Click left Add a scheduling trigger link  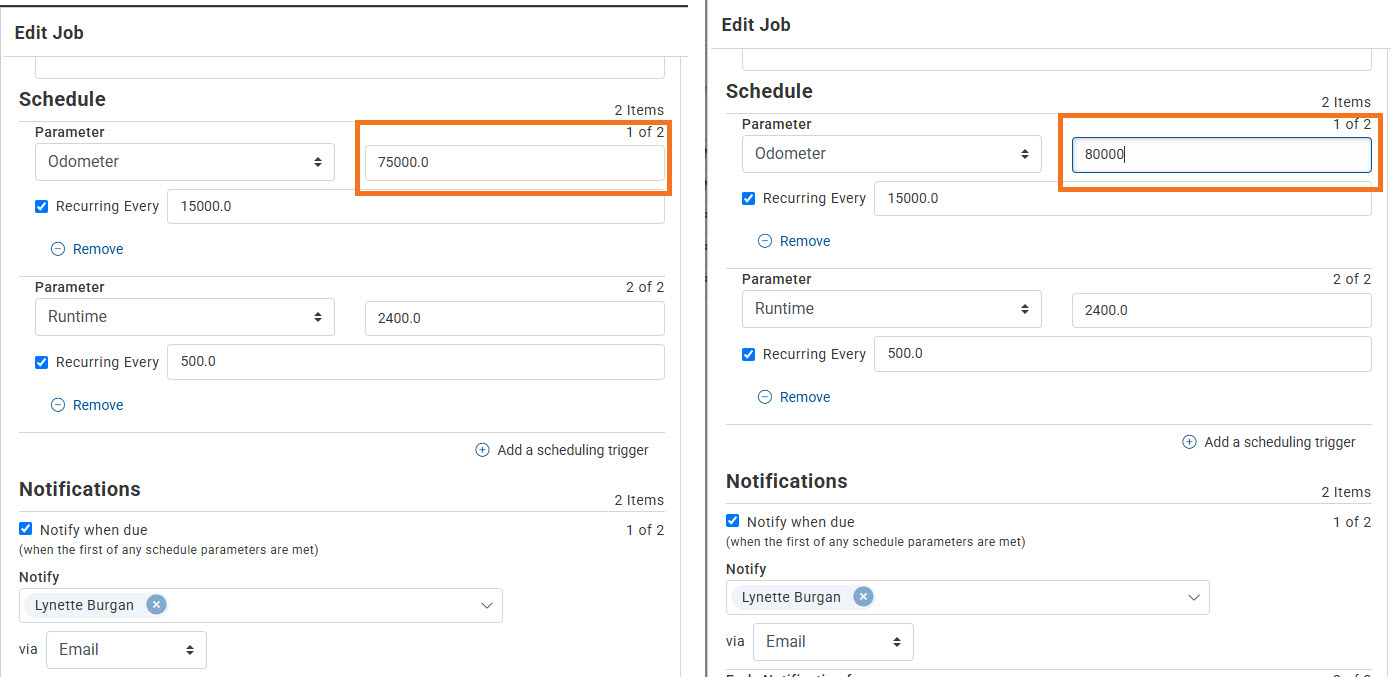tap(573, 450)
